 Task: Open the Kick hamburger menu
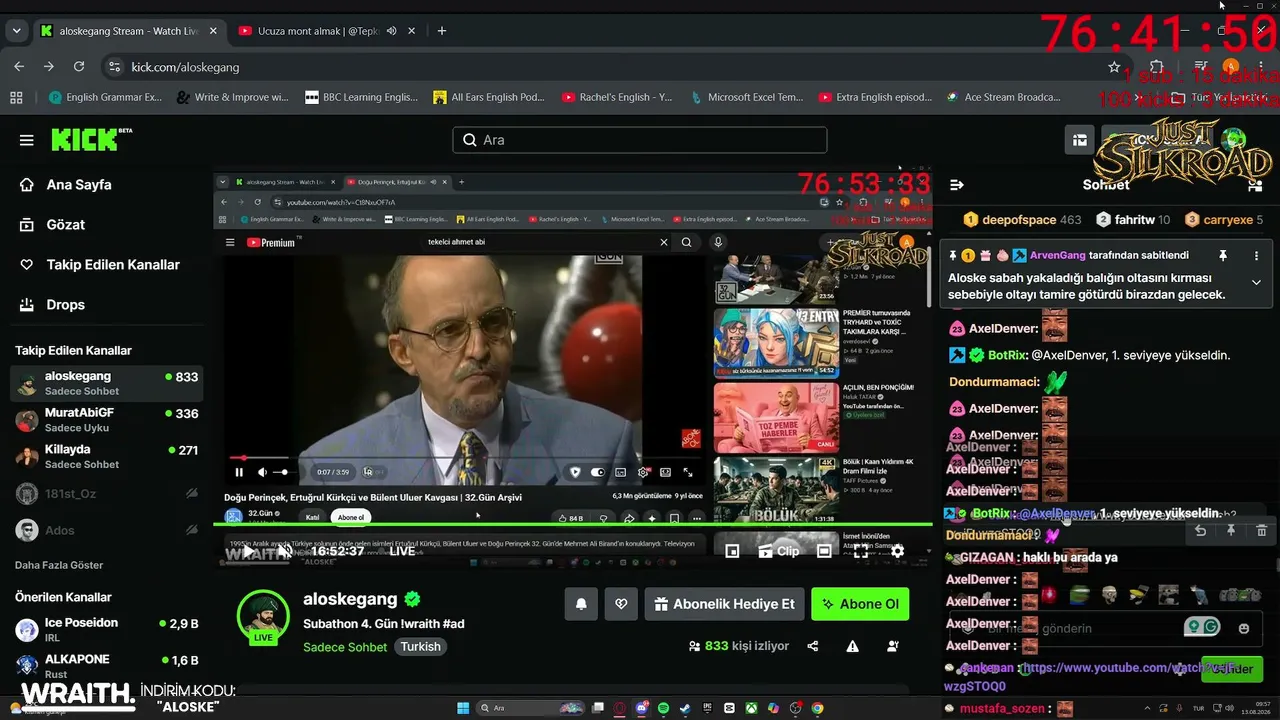click(x=27, y=140)
